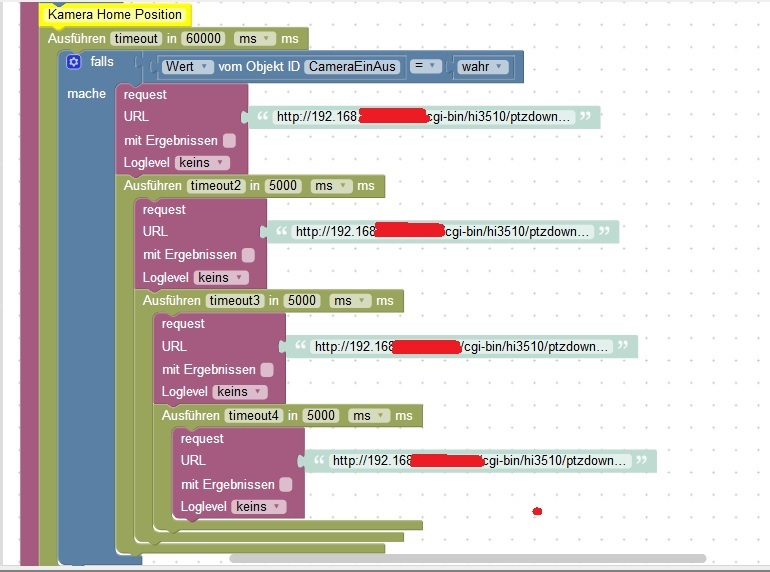Screen dimensions: 770x572
Task: Edit the timeout4 name field
Action: point(254,415)
